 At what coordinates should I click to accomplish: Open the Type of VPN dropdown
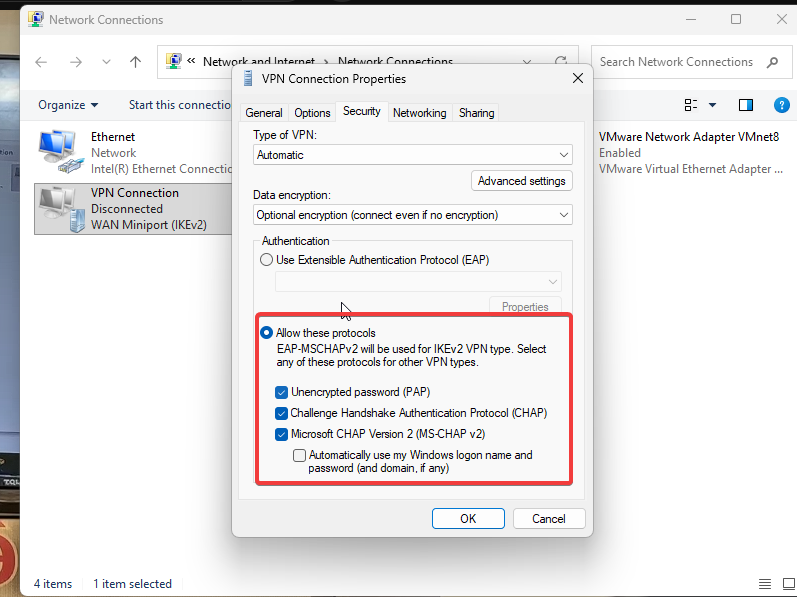point(413,155)
